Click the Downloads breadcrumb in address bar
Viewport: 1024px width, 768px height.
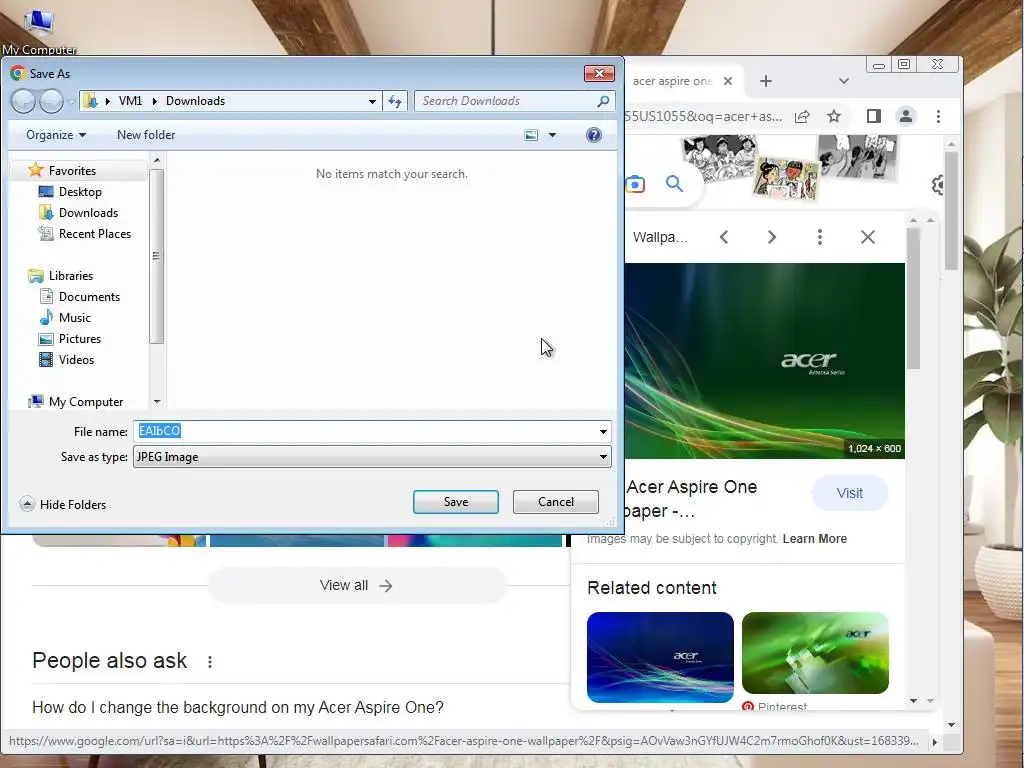point(195,101)
